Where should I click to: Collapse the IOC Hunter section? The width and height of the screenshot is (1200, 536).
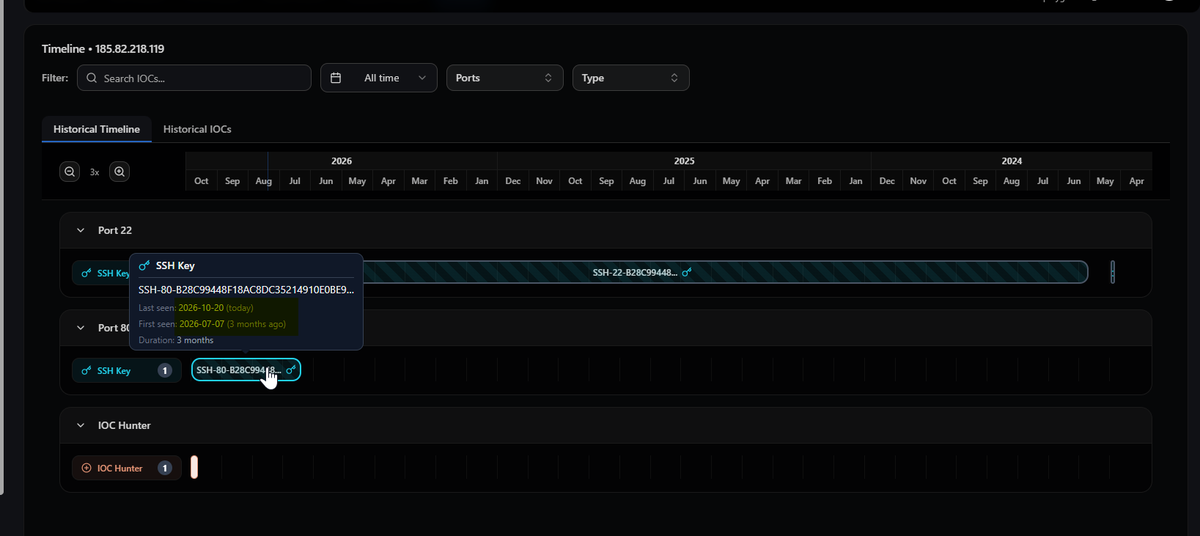pos(81,425)
